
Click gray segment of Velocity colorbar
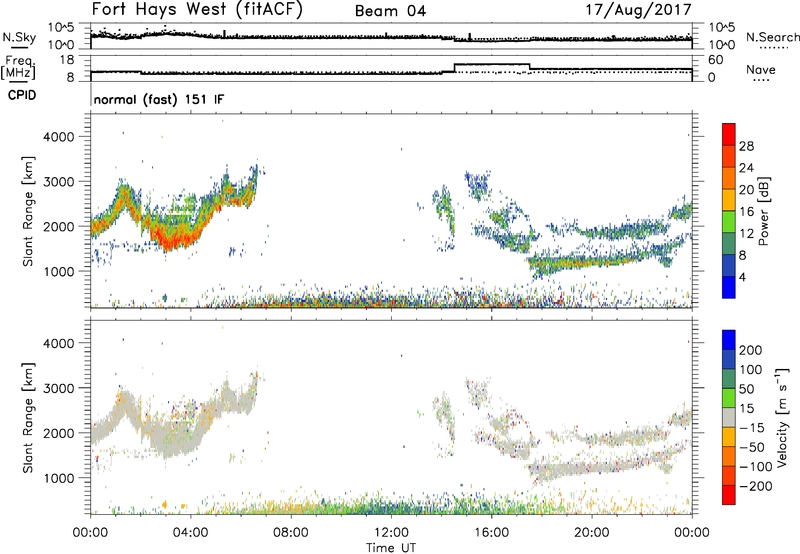tap(729, 417)
